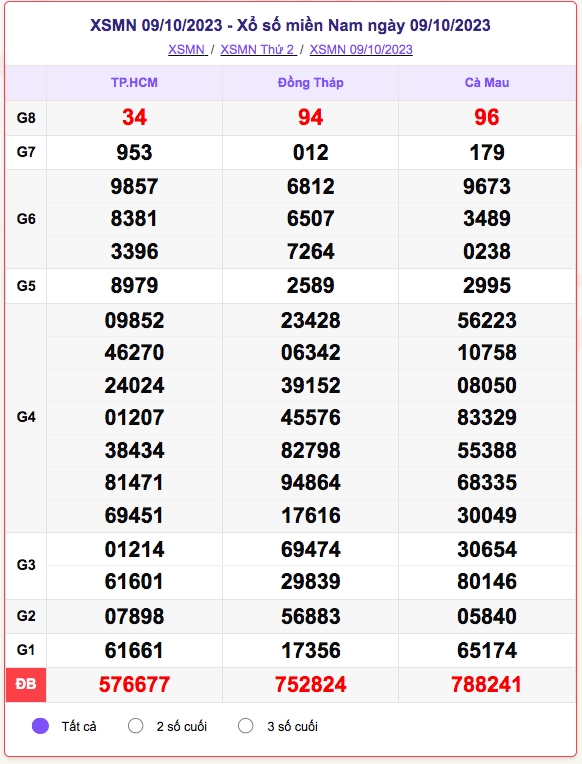The width and height of the screenshot is (582, 764).
Task: Click the G2 row label
Action: [26, 616]
